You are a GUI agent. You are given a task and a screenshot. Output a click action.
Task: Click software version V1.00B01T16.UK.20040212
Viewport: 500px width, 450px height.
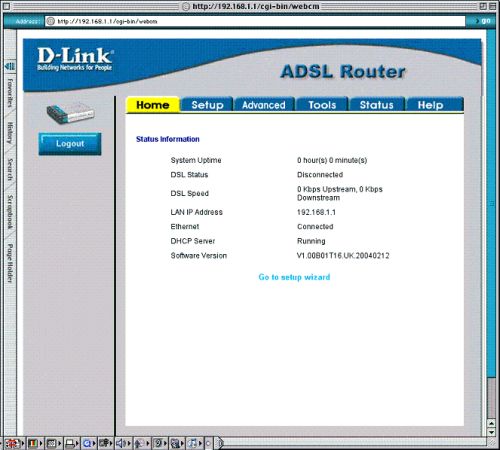[x=343, y=256]
